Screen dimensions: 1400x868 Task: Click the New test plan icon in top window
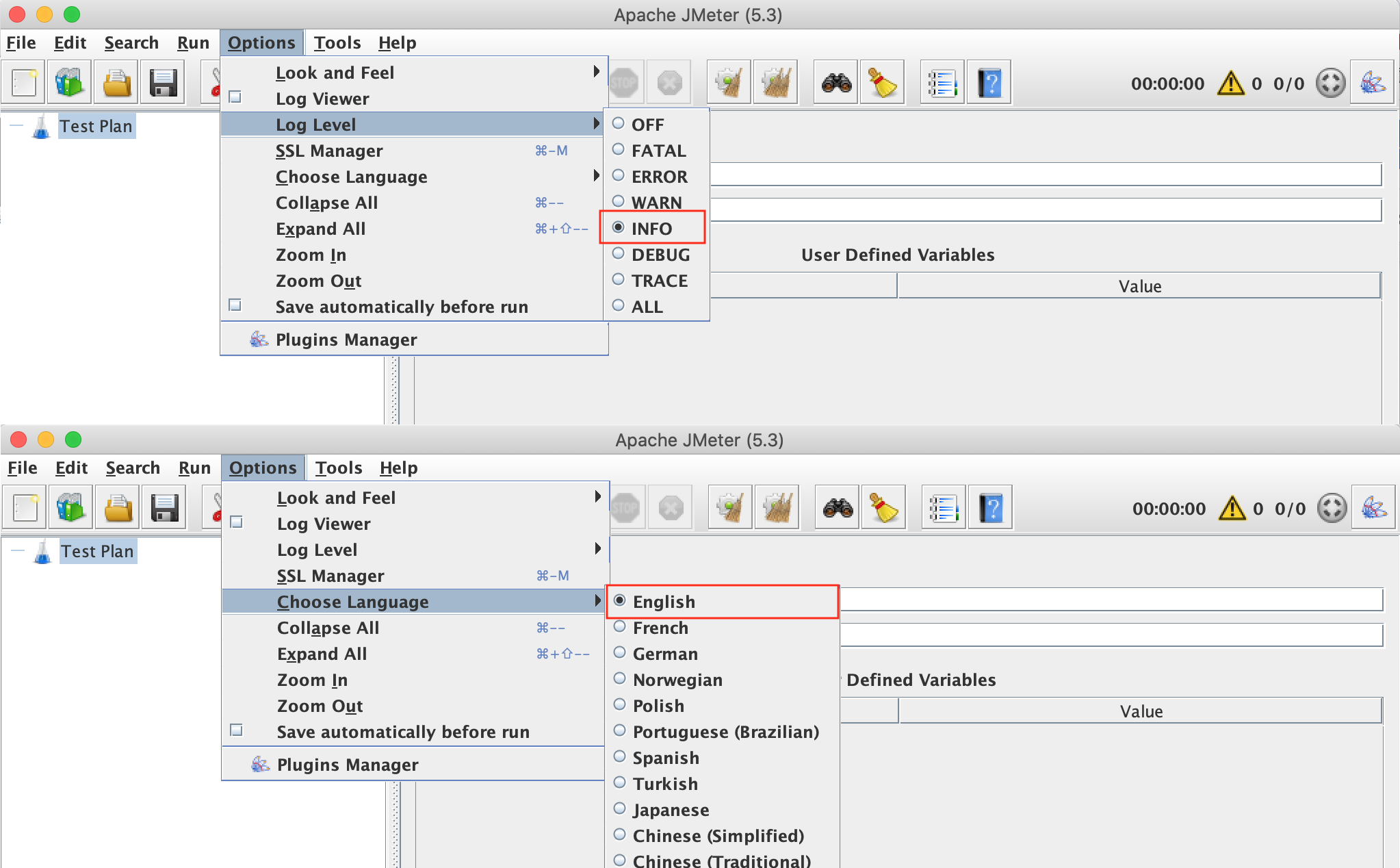(x=25, y=83)
